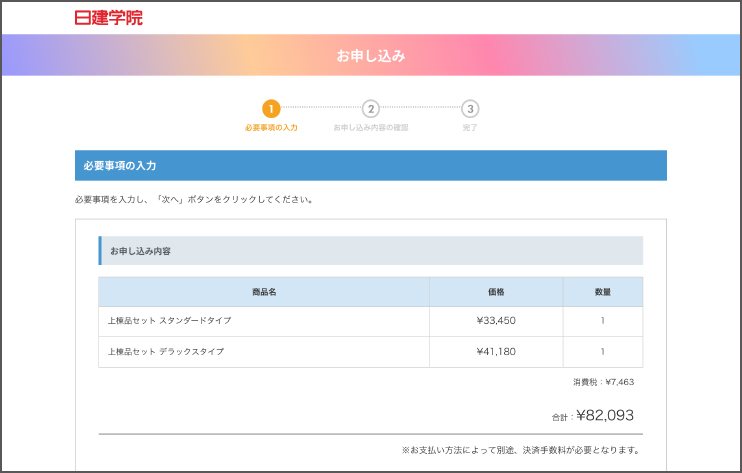Click quantity 1 in デラックスタイプ row
The height and width of the screenshot is (473, 742).
[602, 351]
